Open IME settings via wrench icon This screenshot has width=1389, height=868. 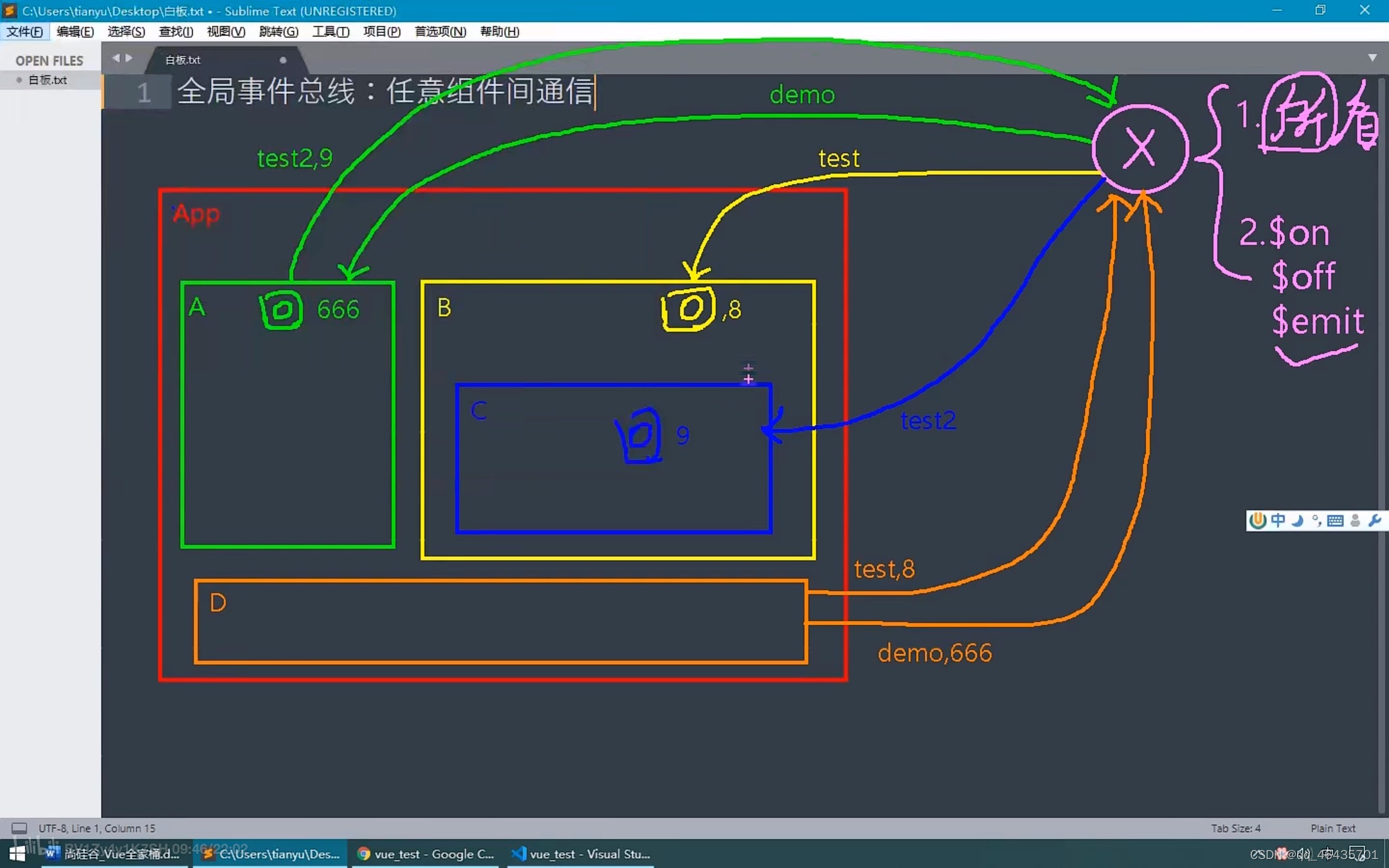click(x=1374, y=520)
